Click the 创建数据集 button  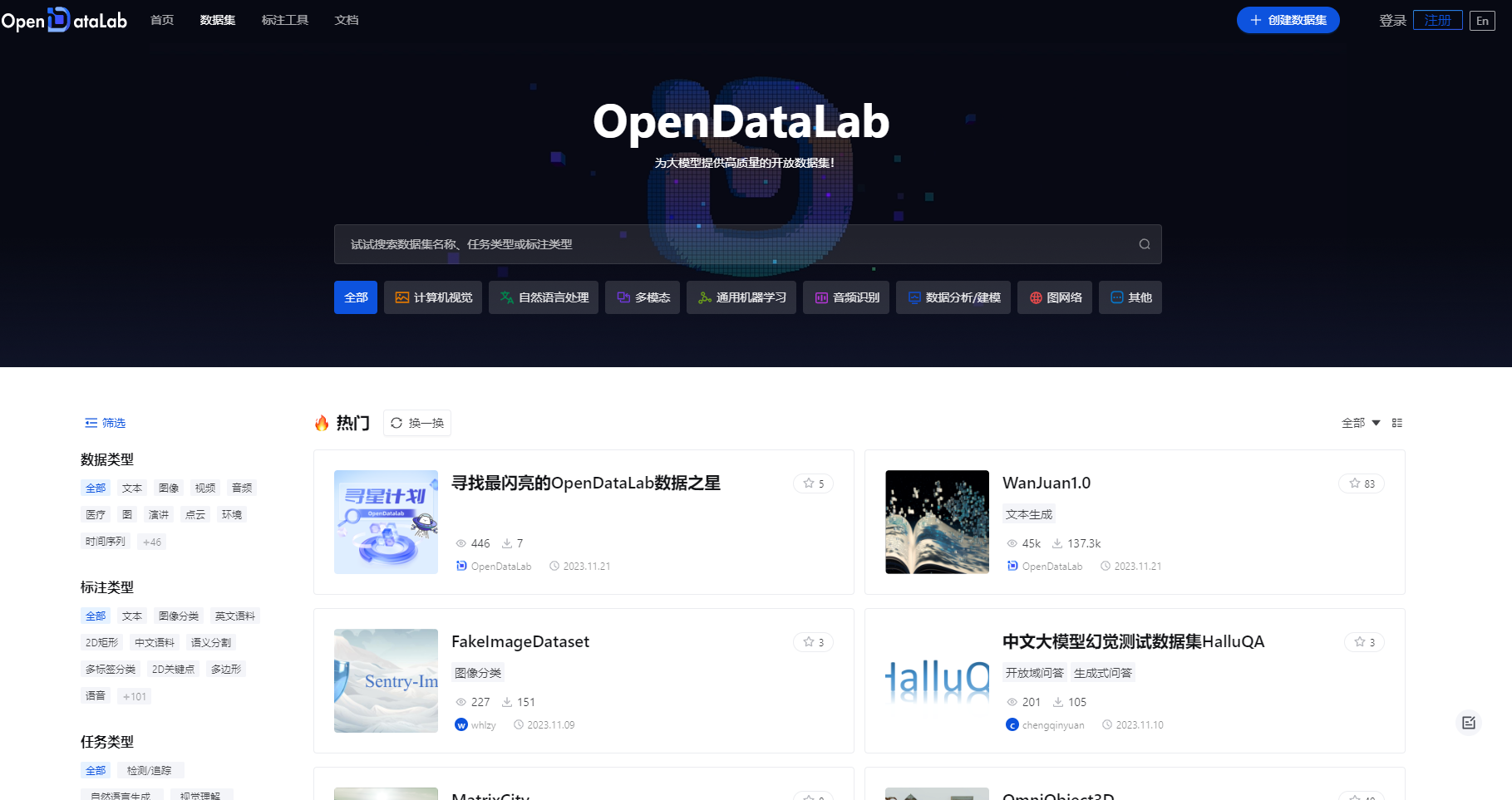coord(1288,20)
